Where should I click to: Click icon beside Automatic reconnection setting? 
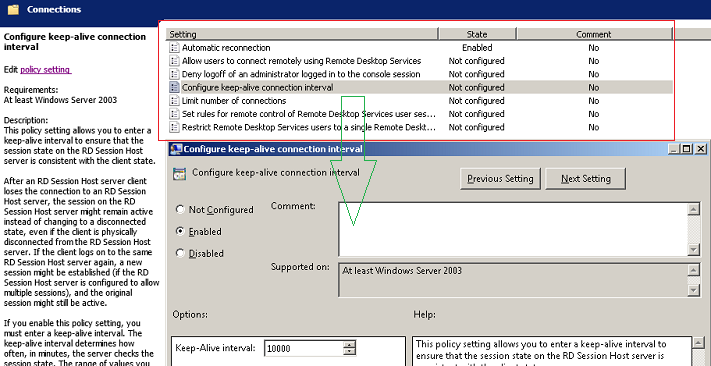174,48
